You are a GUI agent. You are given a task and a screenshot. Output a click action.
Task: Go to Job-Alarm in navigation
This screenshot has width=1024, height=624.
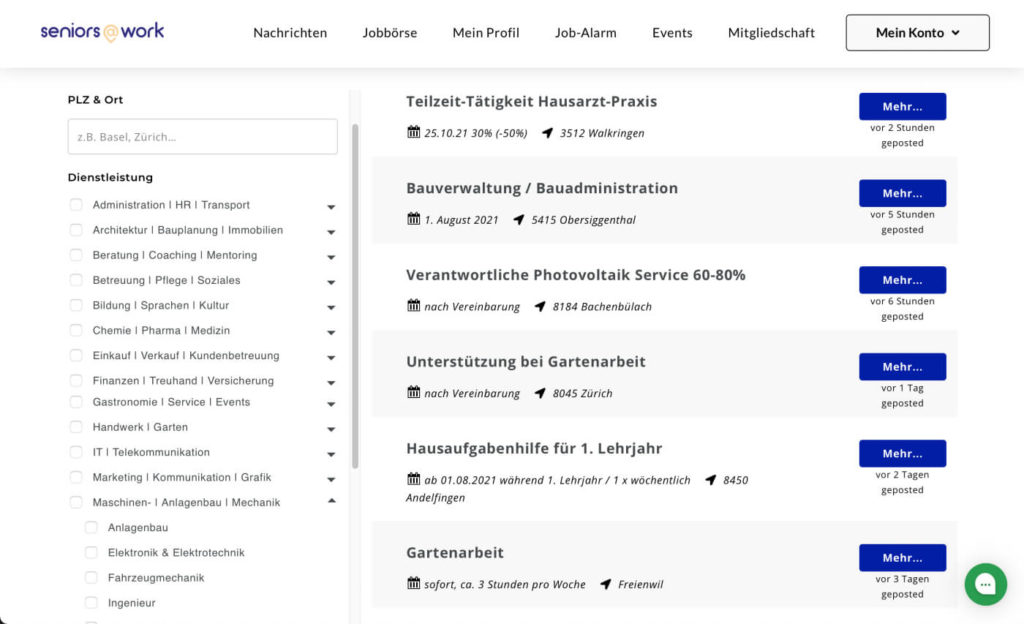(x=586, y=33)
